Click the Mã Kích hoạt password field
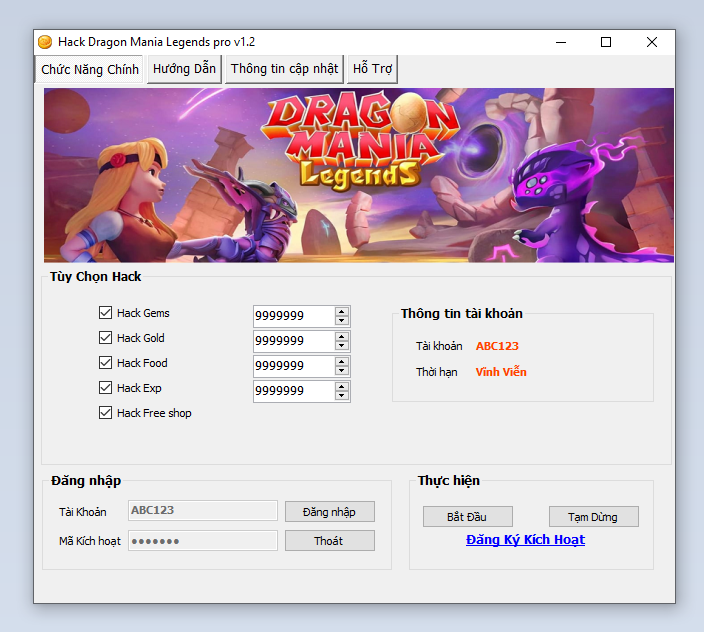This screenshot has width=705, height=632. 202,541
